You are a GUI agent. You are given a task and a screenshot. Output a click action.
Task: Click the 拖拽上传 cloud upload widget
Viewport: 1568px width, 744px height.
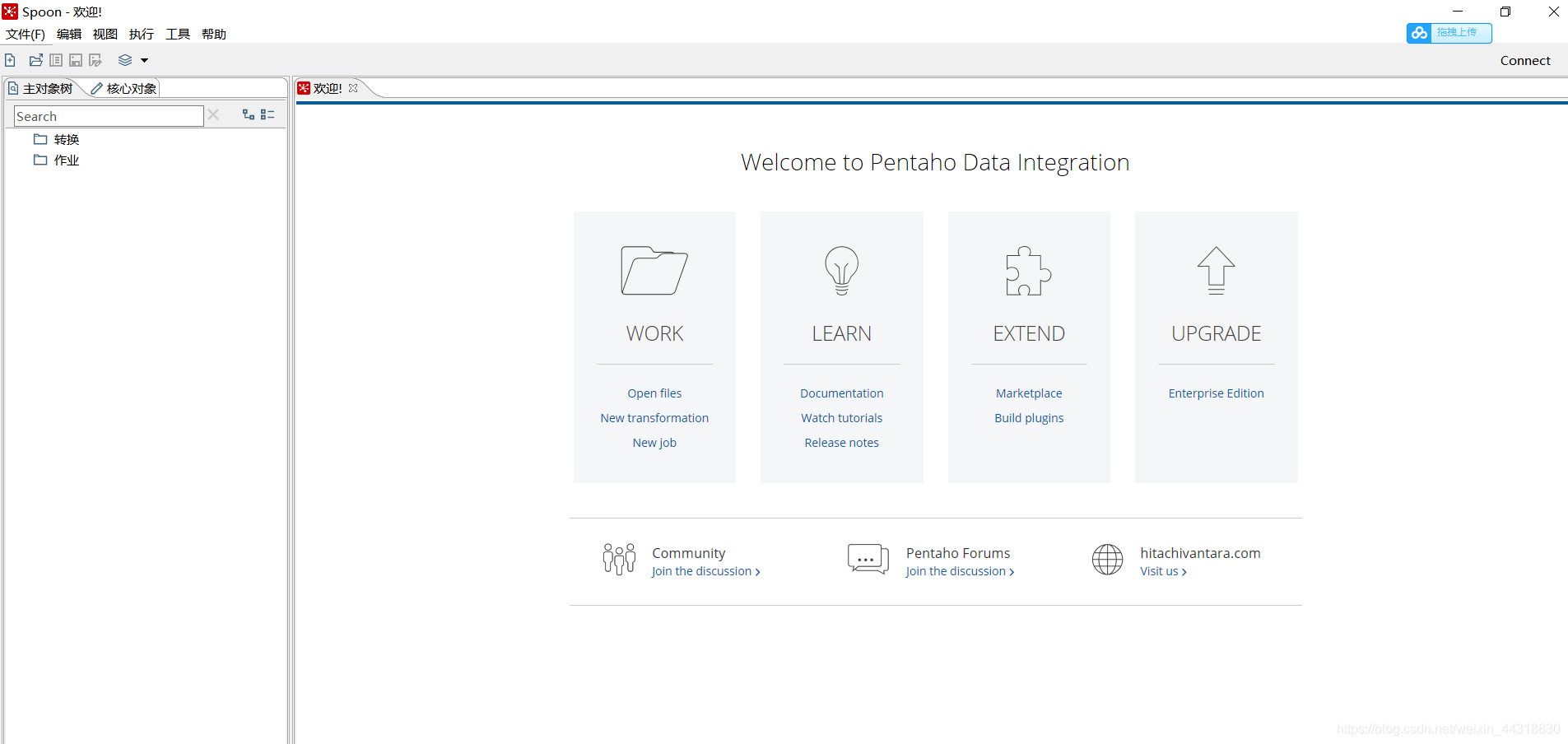click(1449, 32)
